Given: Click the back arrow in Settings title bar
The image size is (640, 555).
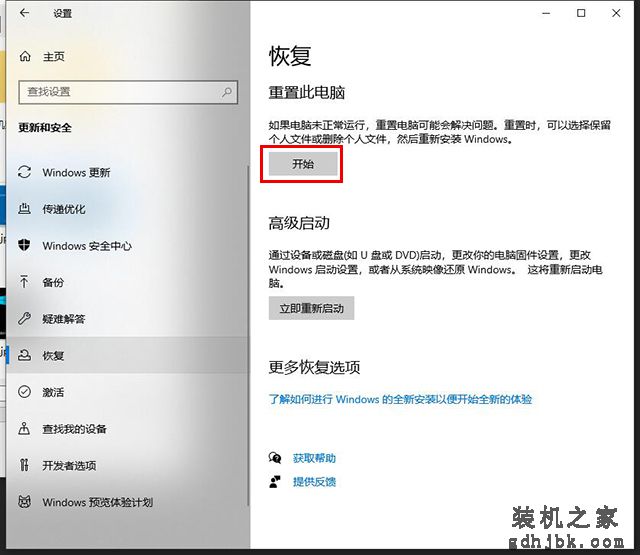Looking at the screenshot, I should point(24,13).
